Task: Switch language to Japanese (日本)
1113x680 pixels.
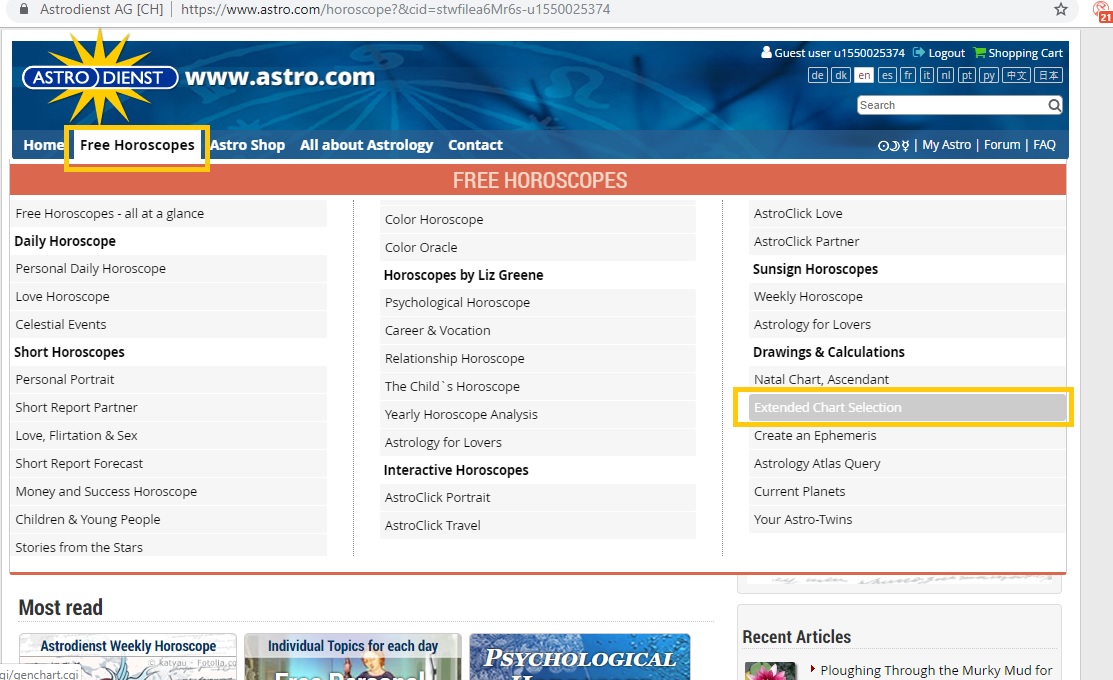Action: [1048, 75]
